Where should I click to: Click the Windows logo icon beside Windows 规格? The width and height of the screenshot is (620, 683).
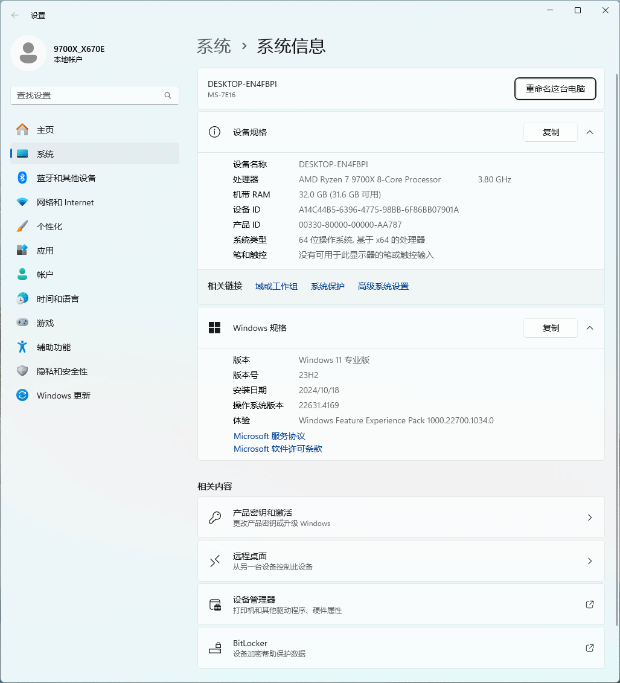(x=214, y=328)
